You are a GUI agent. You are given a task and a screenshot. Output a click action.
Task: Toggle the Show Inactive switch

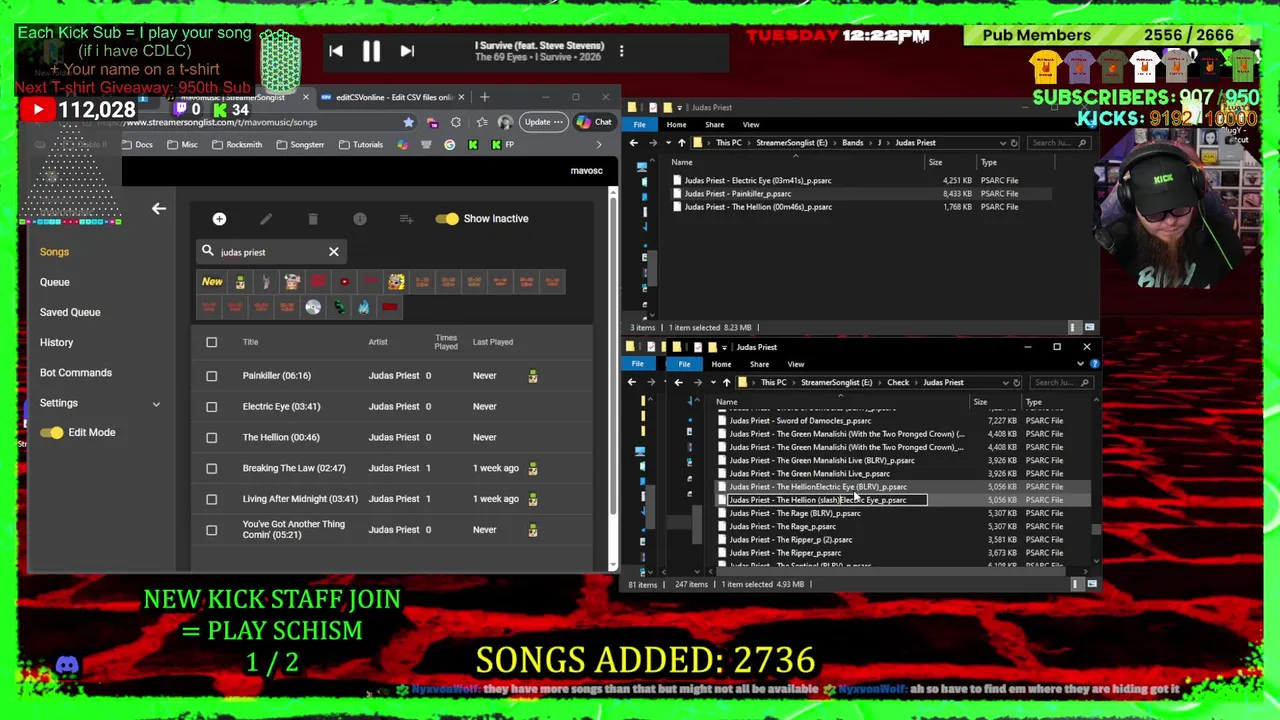coord(447,219)
